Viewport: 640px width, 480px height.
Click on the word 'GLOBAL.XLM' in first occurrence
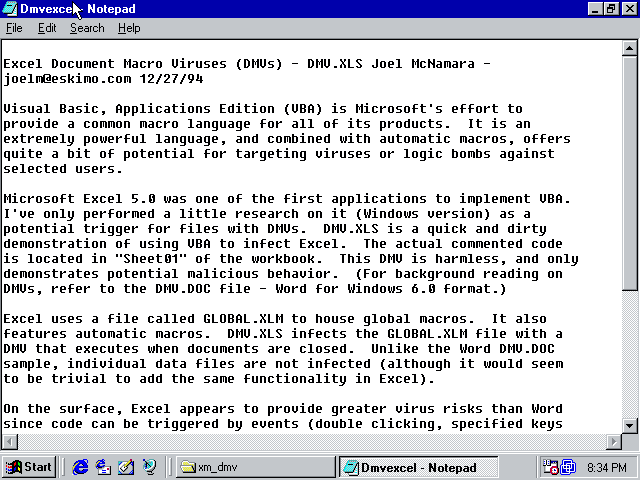(x=243, y=319)
